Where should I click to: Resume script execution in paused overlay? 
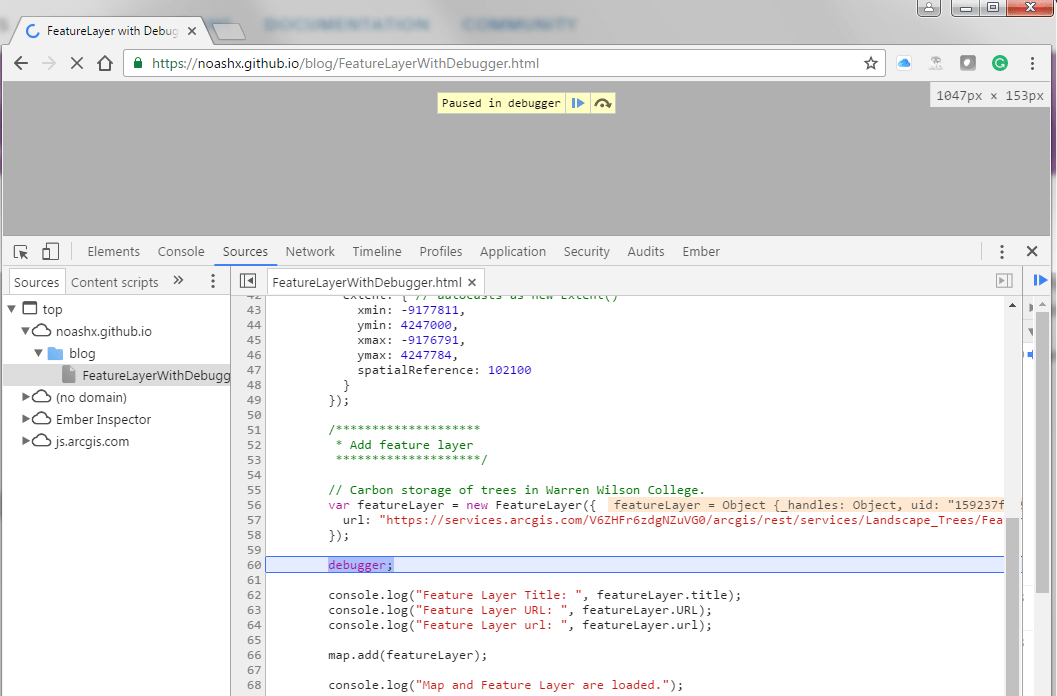pyautogui.click(x=578, y=103)
